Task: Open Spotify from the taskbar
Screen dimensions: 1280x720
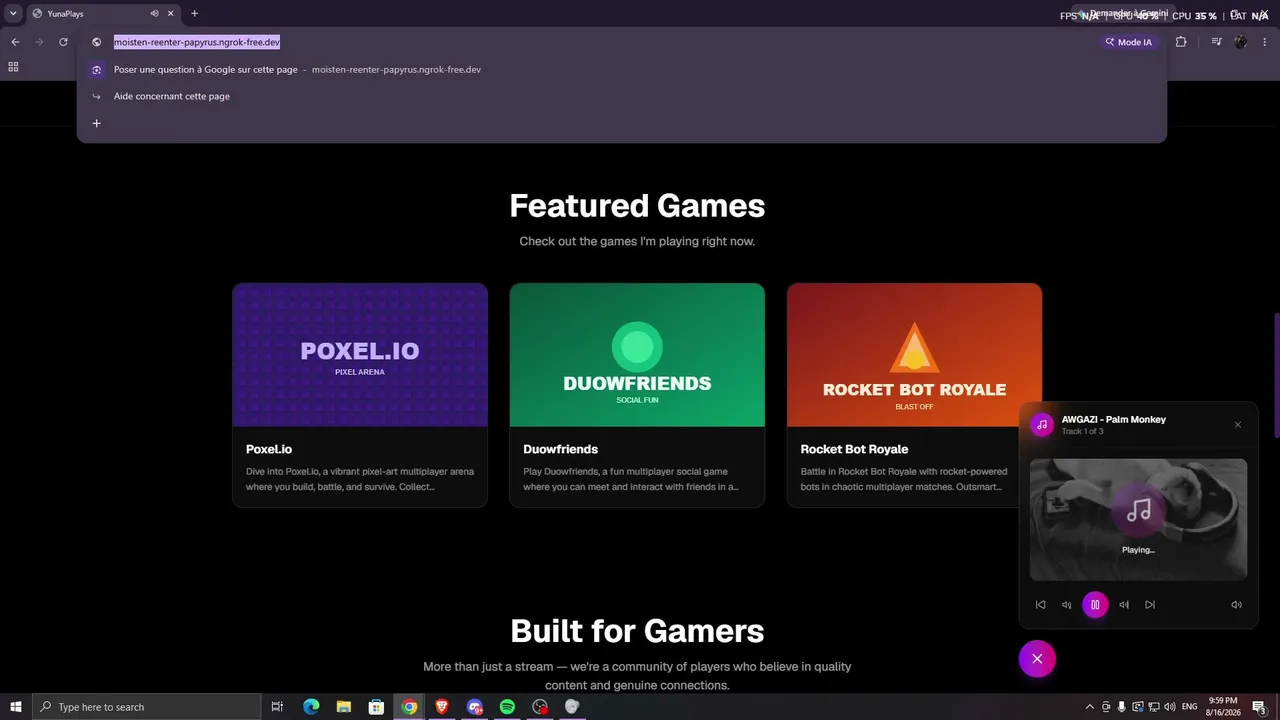Action: click(507, 707)
